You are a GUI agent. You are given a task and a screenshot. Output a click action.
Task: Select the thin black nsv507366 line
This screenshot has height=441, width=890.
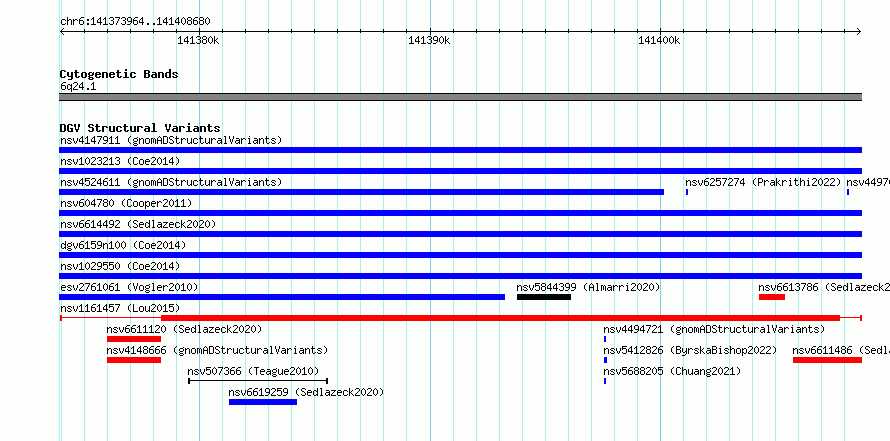258,381
